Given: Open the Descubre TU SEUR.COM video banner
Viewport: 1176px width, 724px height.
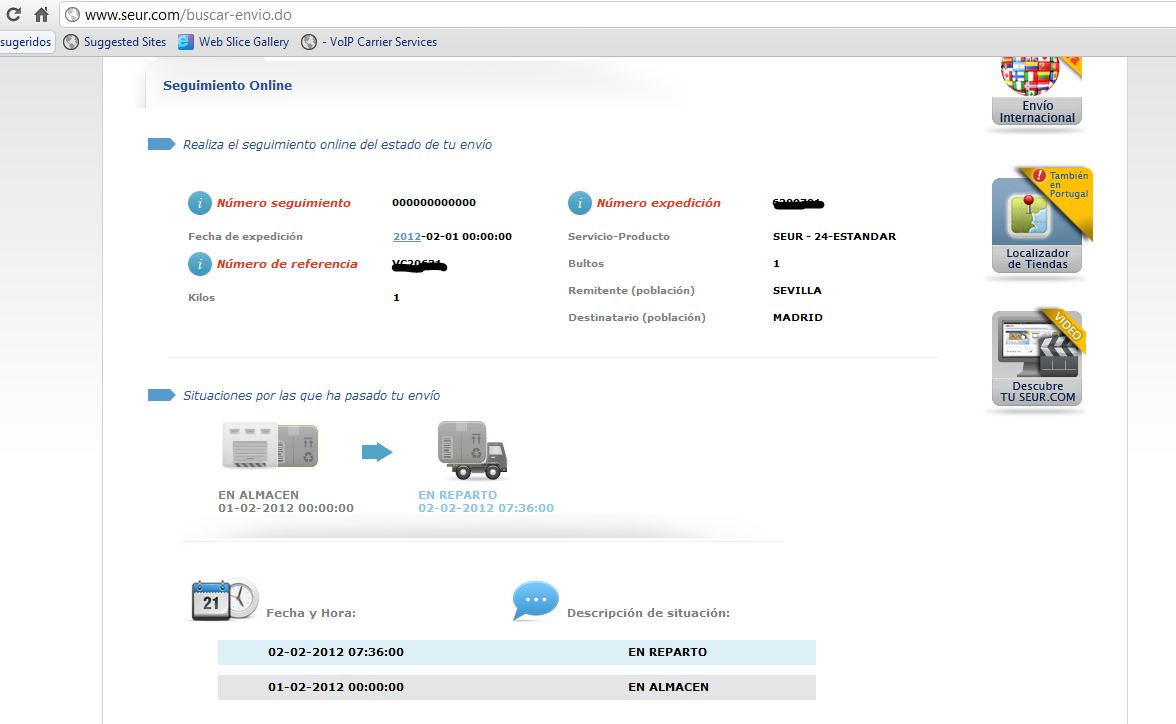Looking at the screenshot, I should click(1037, 358).
